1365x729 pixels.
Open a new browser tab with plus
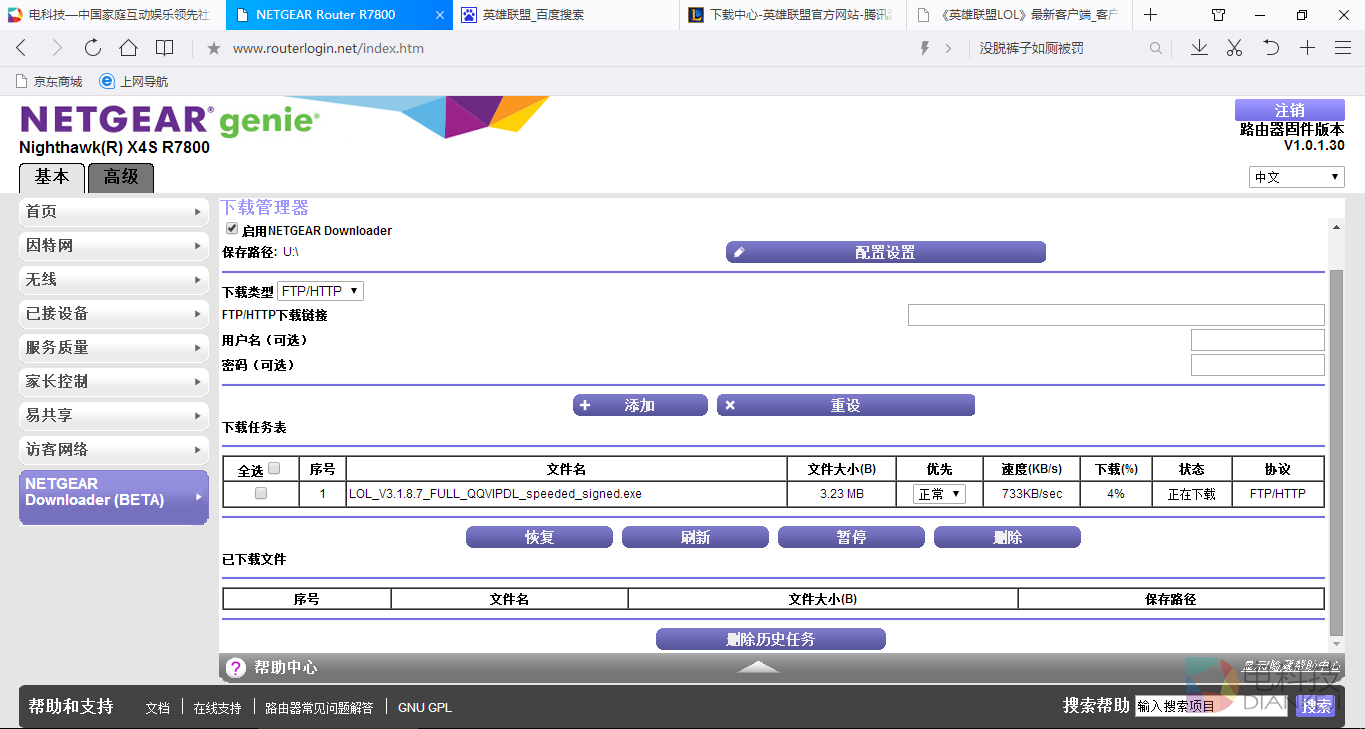tap(1151, 15)
